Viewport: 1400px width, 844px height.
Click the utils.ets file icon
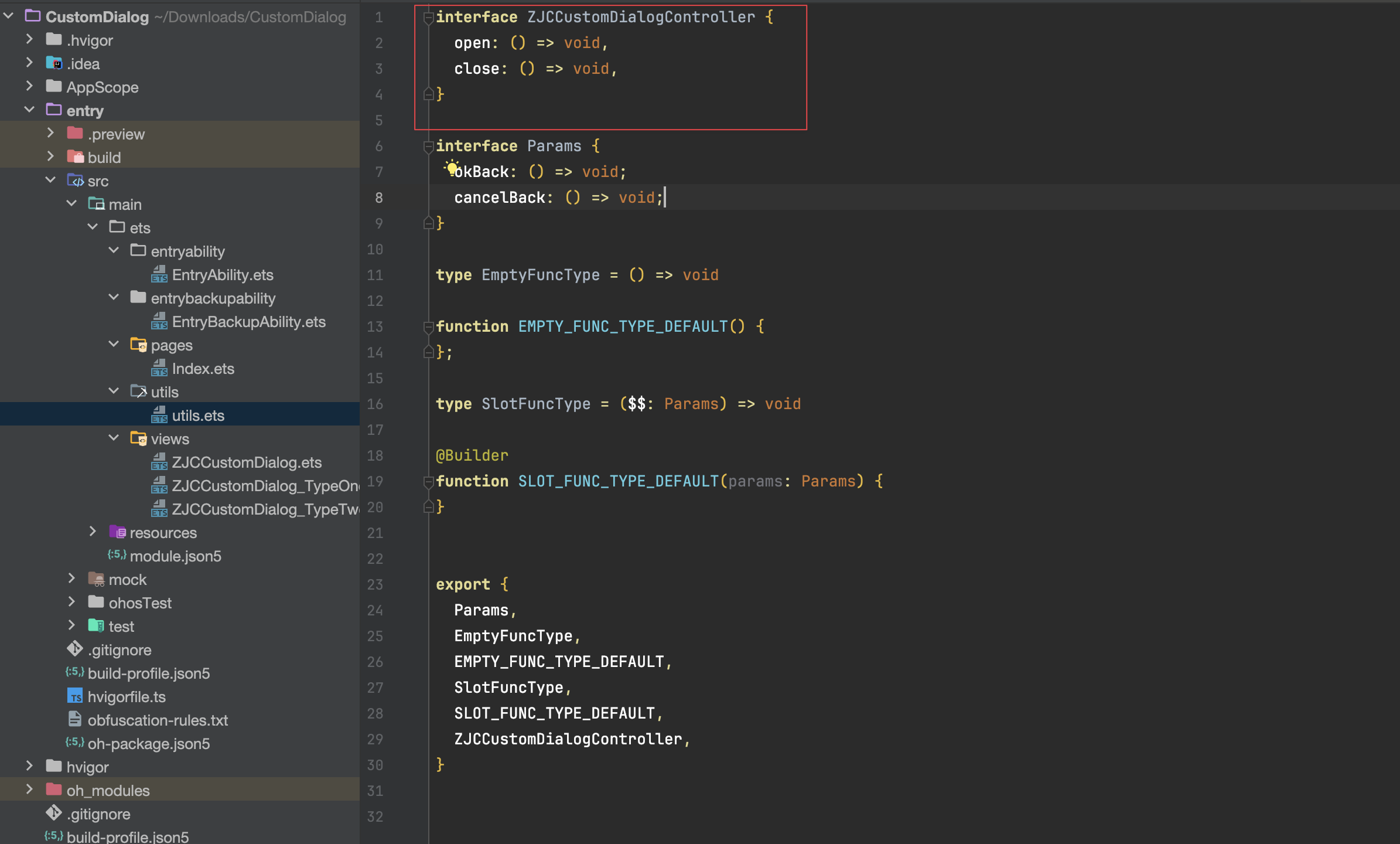(159, 416)
